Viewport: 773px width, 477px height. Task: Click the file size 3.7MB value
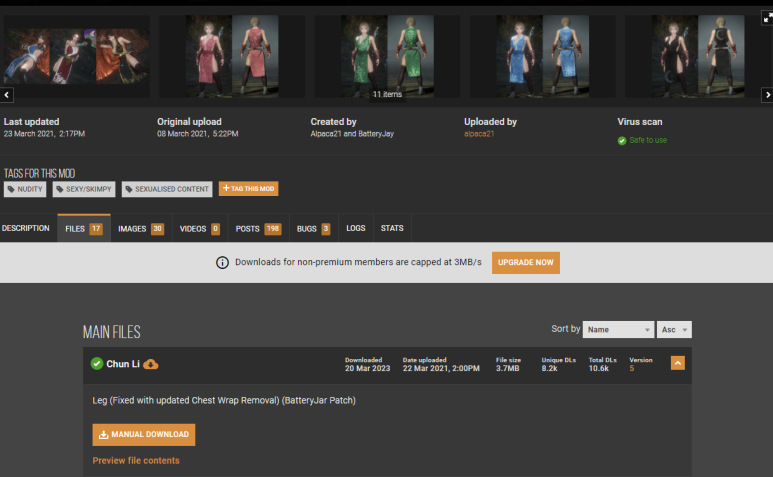click(x=507, y=369)
